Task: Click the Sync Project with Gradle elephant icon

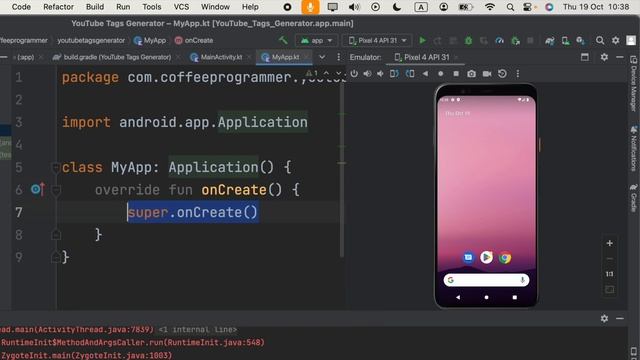Action: click(549, 40)
